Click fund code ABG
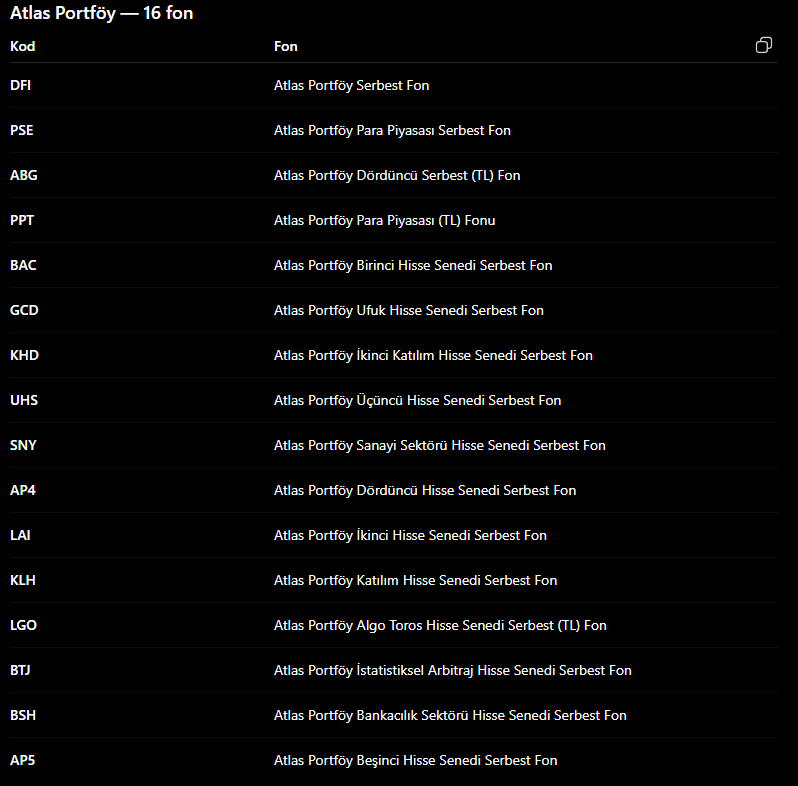Viewport: 798px width, 786px height. (x=24, y=175)
